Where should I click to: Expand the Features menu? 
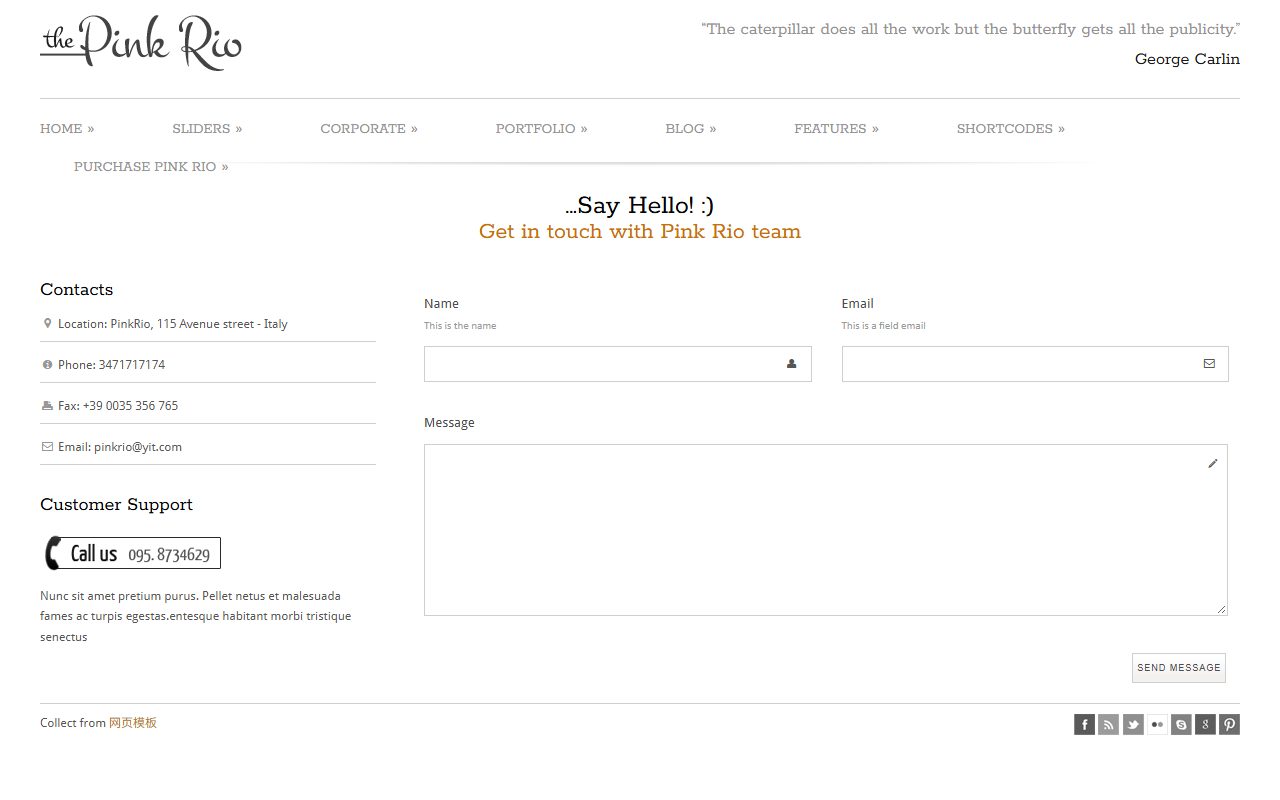(837, 129)
